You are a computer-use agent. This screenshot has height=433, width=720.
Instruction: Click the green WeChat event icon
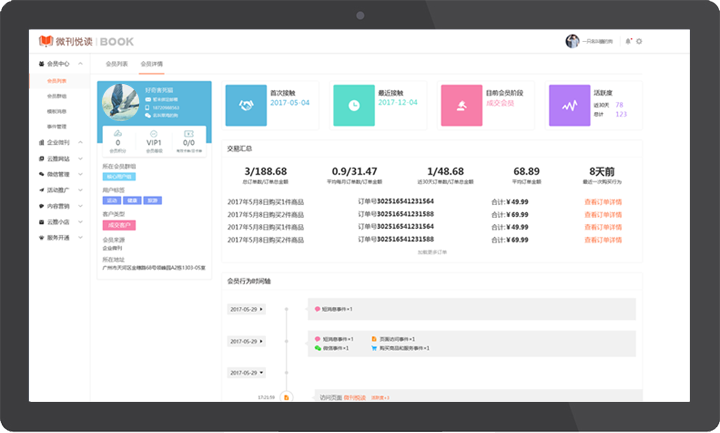click(318, 348)
